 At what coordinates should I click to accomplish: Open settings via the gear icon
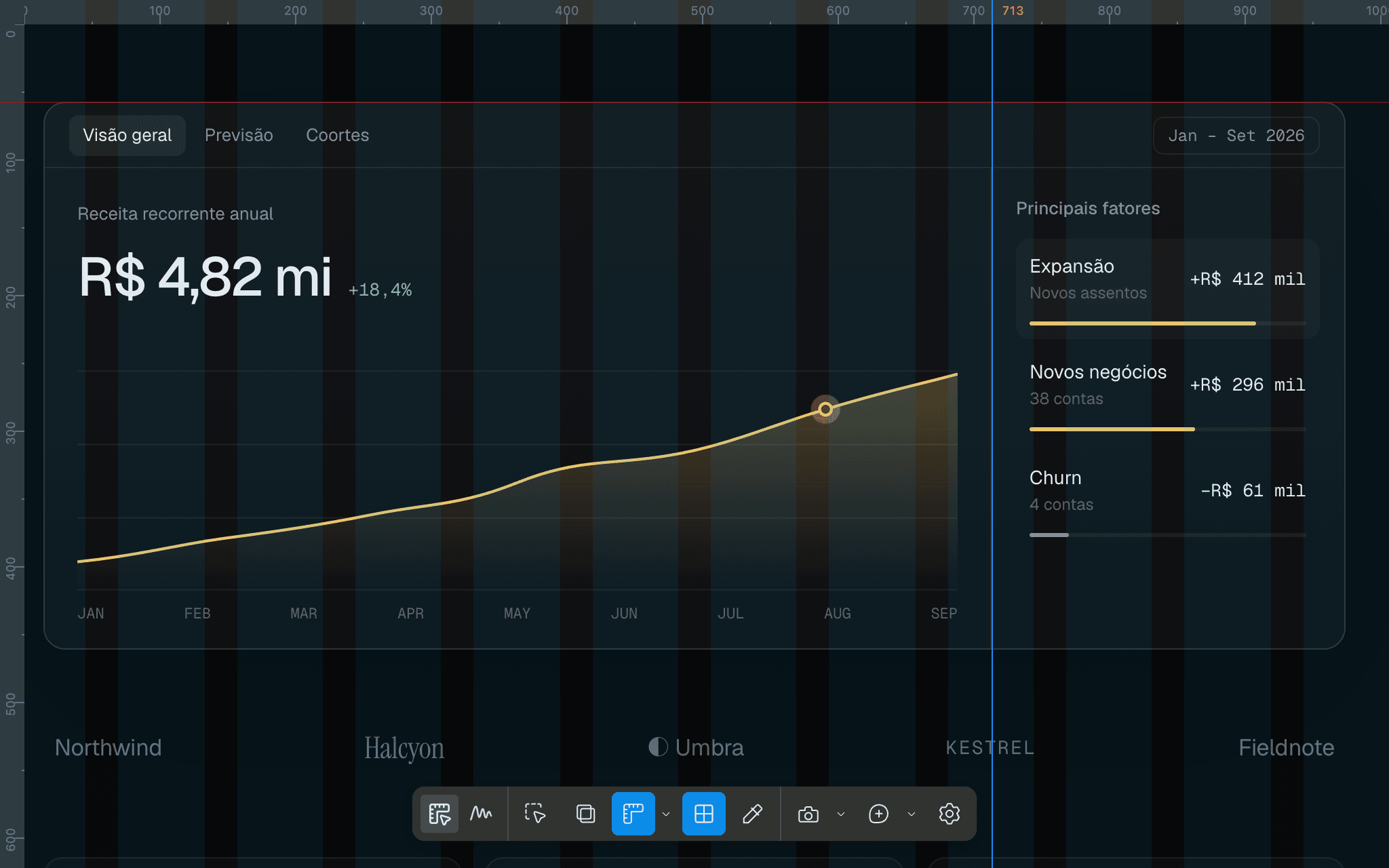click(950, 814)
